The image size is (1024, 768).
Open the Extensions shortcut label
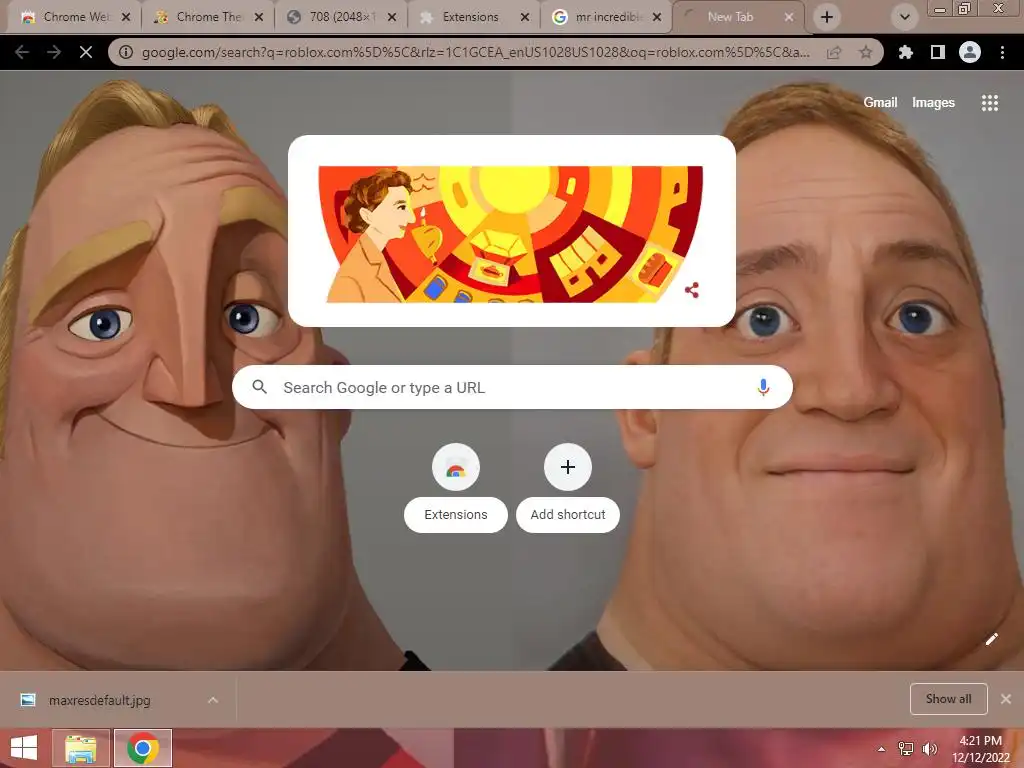click(456, 515)
